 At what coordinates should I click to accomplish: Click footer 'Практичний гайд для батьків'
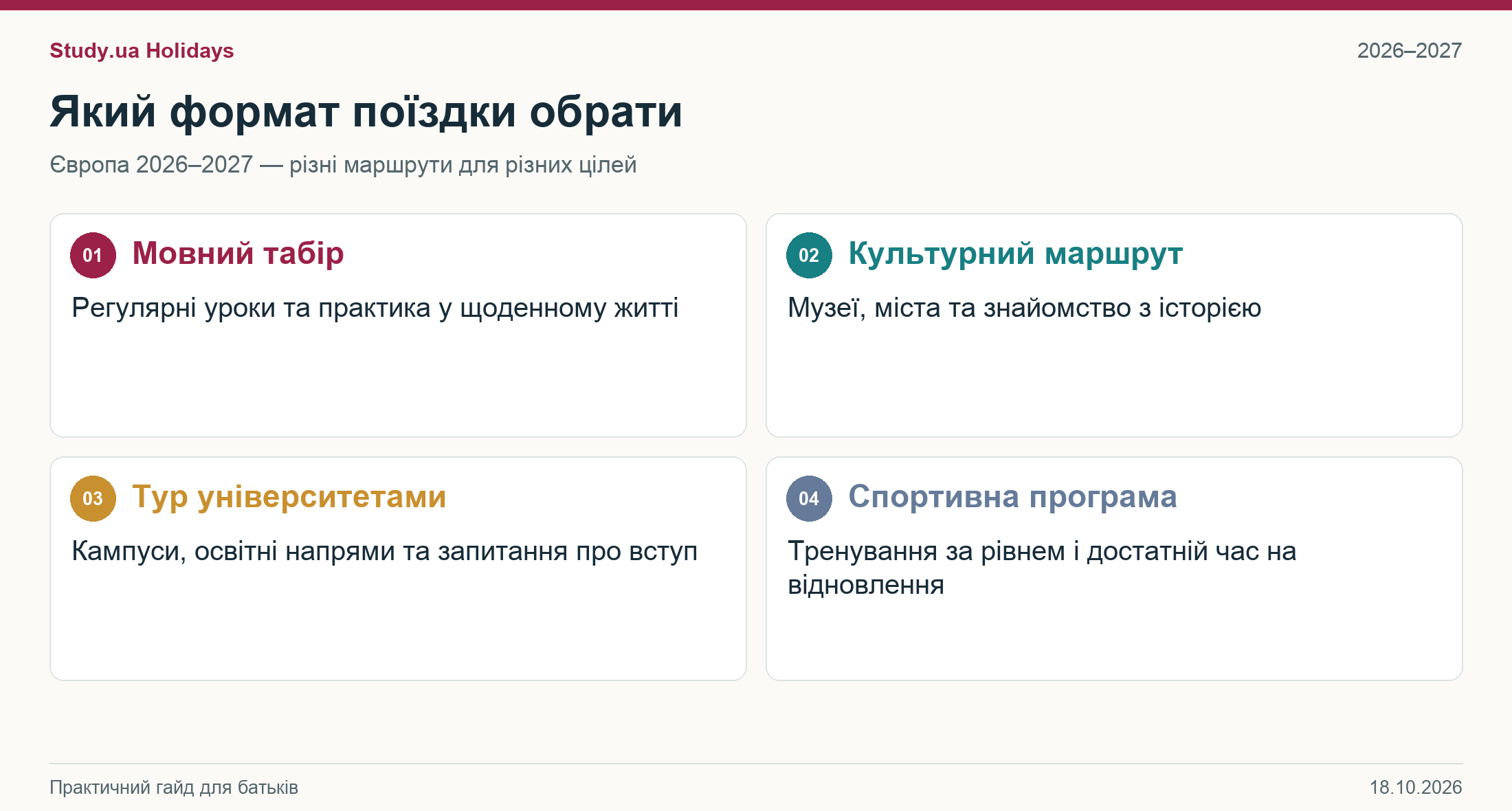(x=174, y=788)
